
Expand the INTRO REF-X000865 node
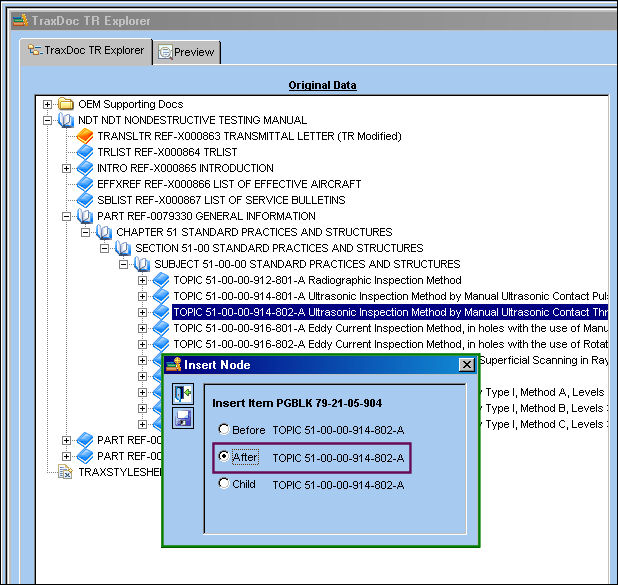(66, 168)
